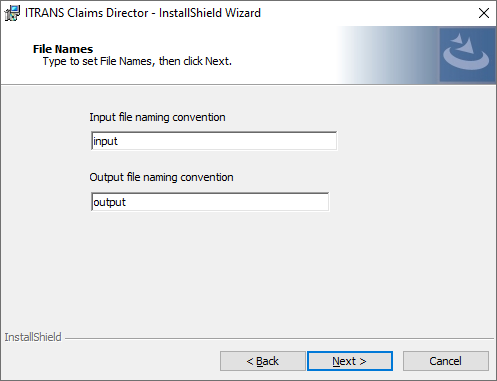Click the installer icon in title bar
Screen dimensions: 497x381
12,13
